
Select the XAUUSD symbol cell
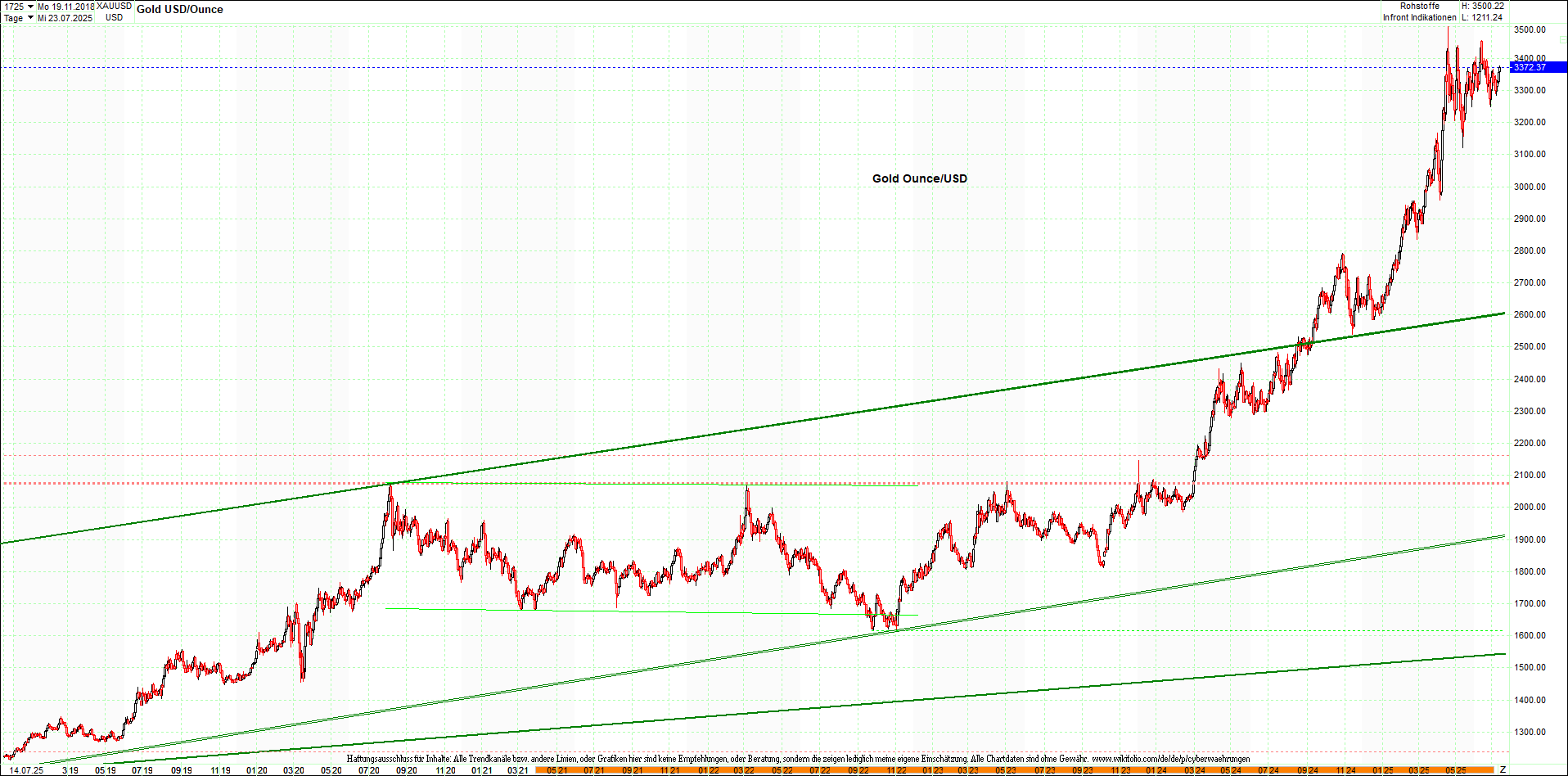[x=114, y=5]
